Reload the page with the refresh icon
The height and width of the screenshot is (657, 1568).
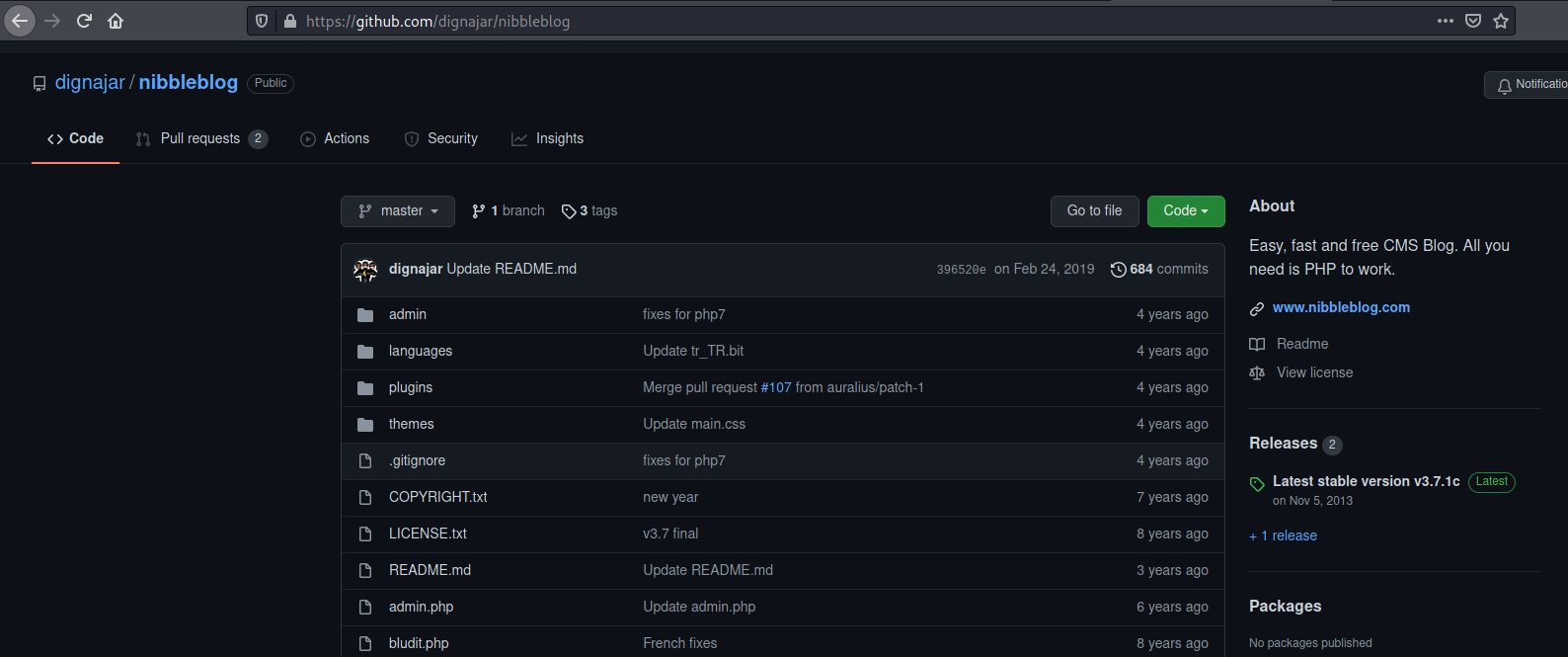pyautogui.click(x=84, y=21)
